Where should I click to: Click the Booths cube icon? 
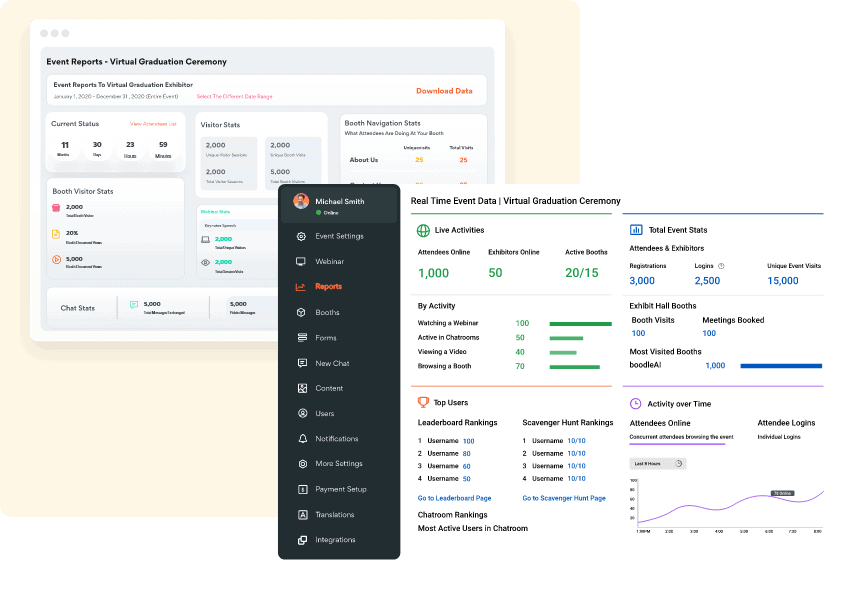(x=301, y=312)
